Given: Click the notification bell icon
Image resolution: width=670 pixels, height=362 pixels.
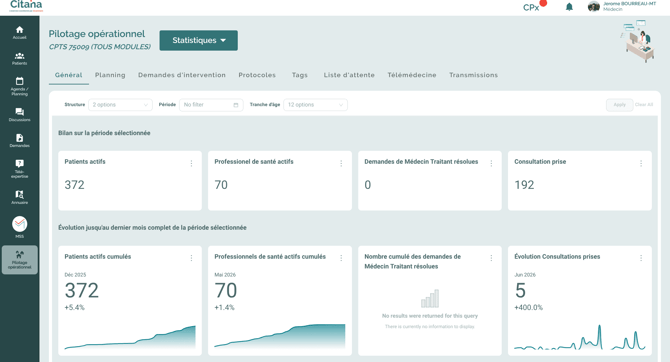Looking at the screenshot, I should [569, 7].
